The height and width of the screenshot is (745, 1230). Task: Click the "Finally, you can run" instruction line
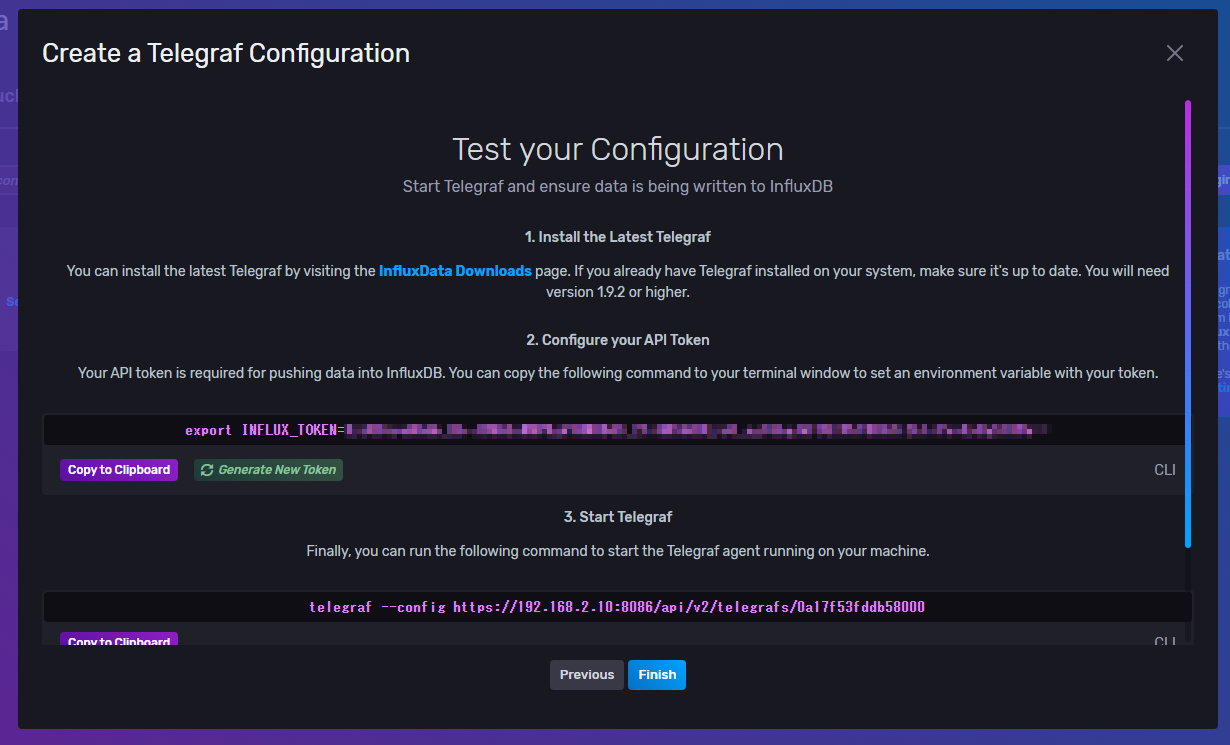618,551
